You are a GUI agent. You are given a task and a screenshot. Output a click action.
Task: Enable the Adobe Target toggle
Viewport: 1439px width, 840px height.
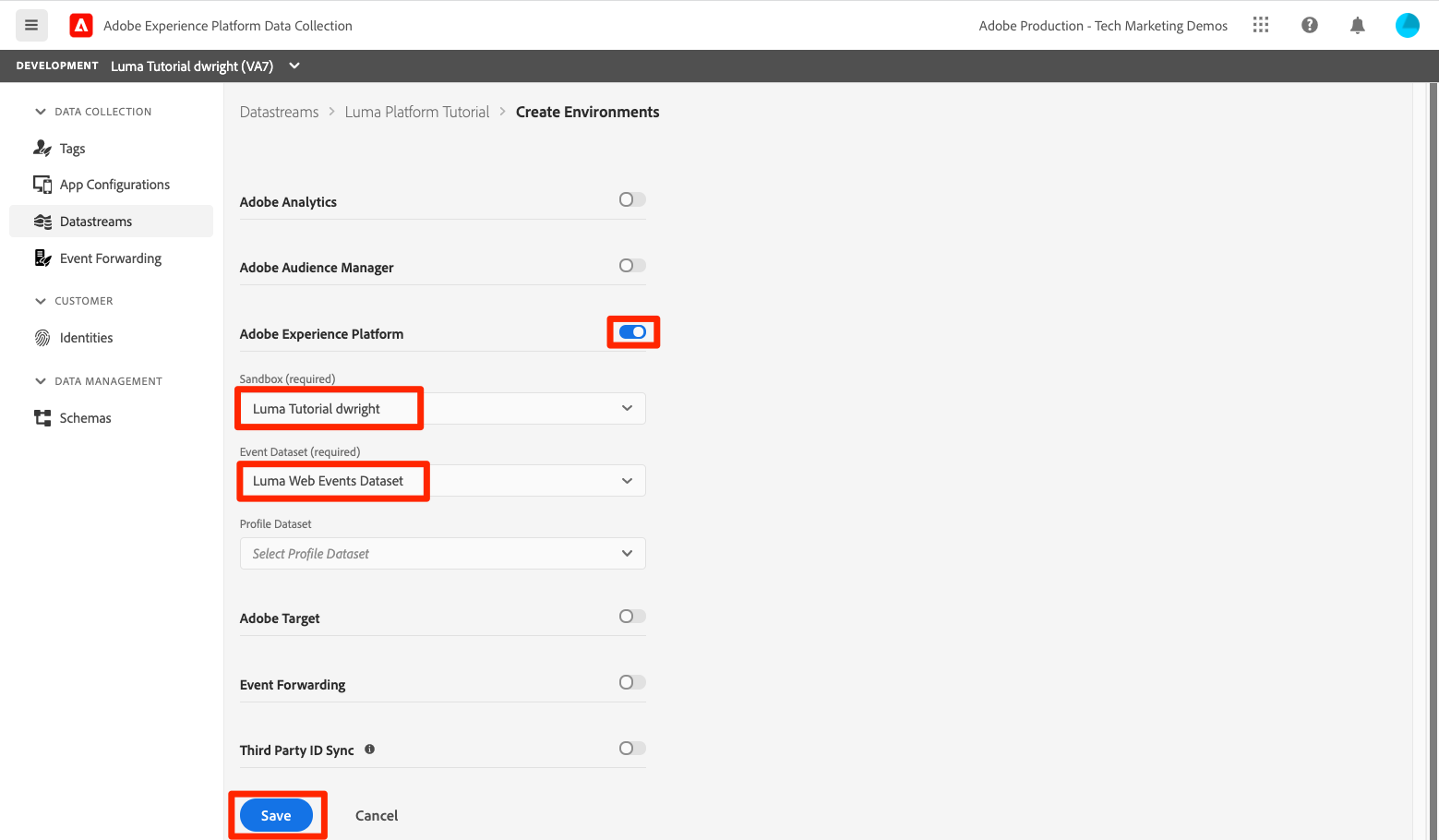pyautogui.click(x=632, y=617)
